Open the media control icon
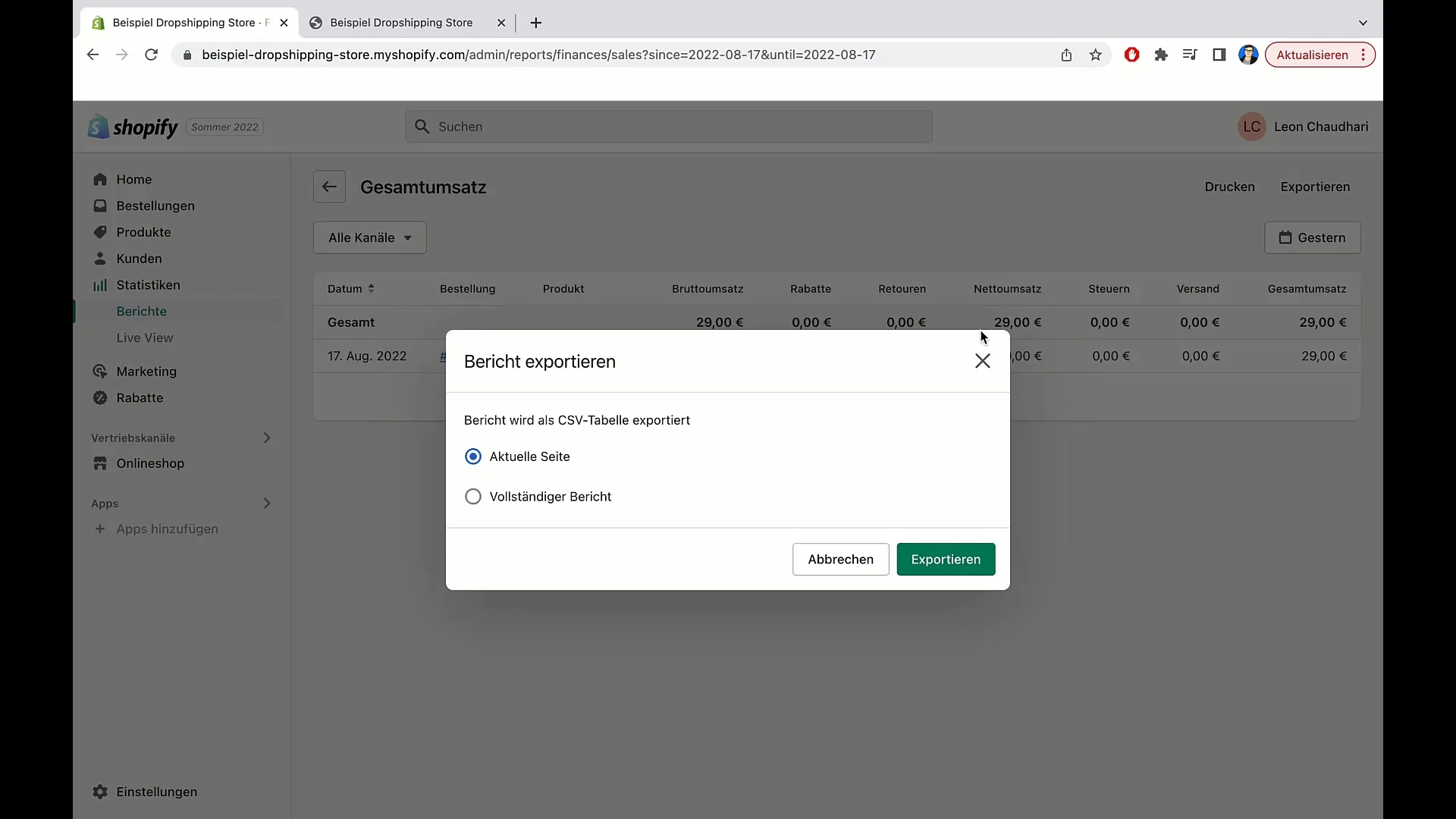Viewport: 1456px width, 819px height. (x=1190, y=55)
